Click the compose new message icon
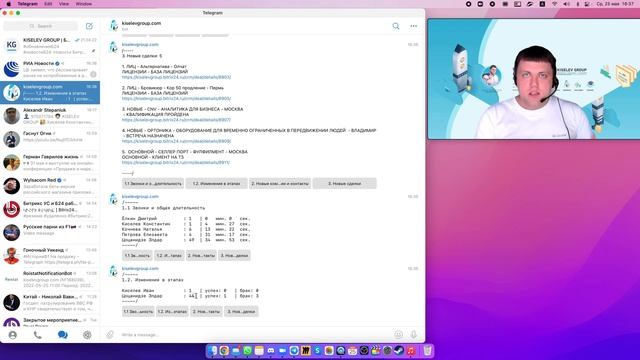 (89, 26)
